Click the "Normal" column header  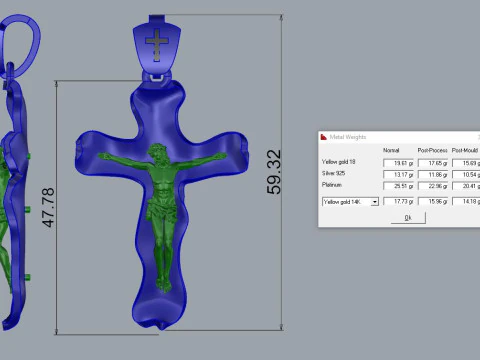pos(391,150)
